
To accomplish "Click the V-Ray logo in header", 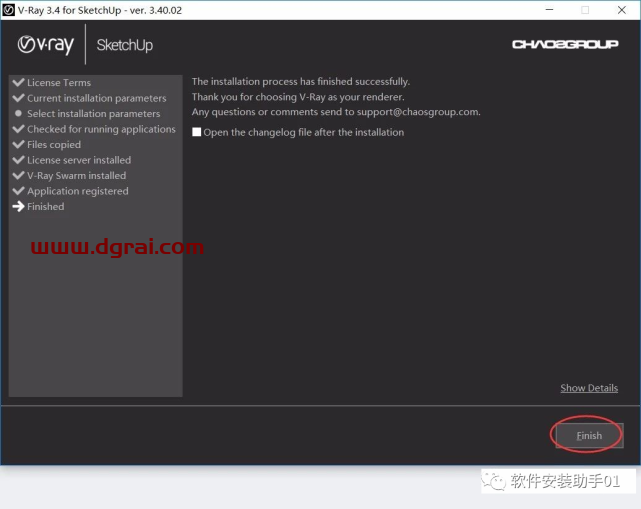I will coord(46,45).
